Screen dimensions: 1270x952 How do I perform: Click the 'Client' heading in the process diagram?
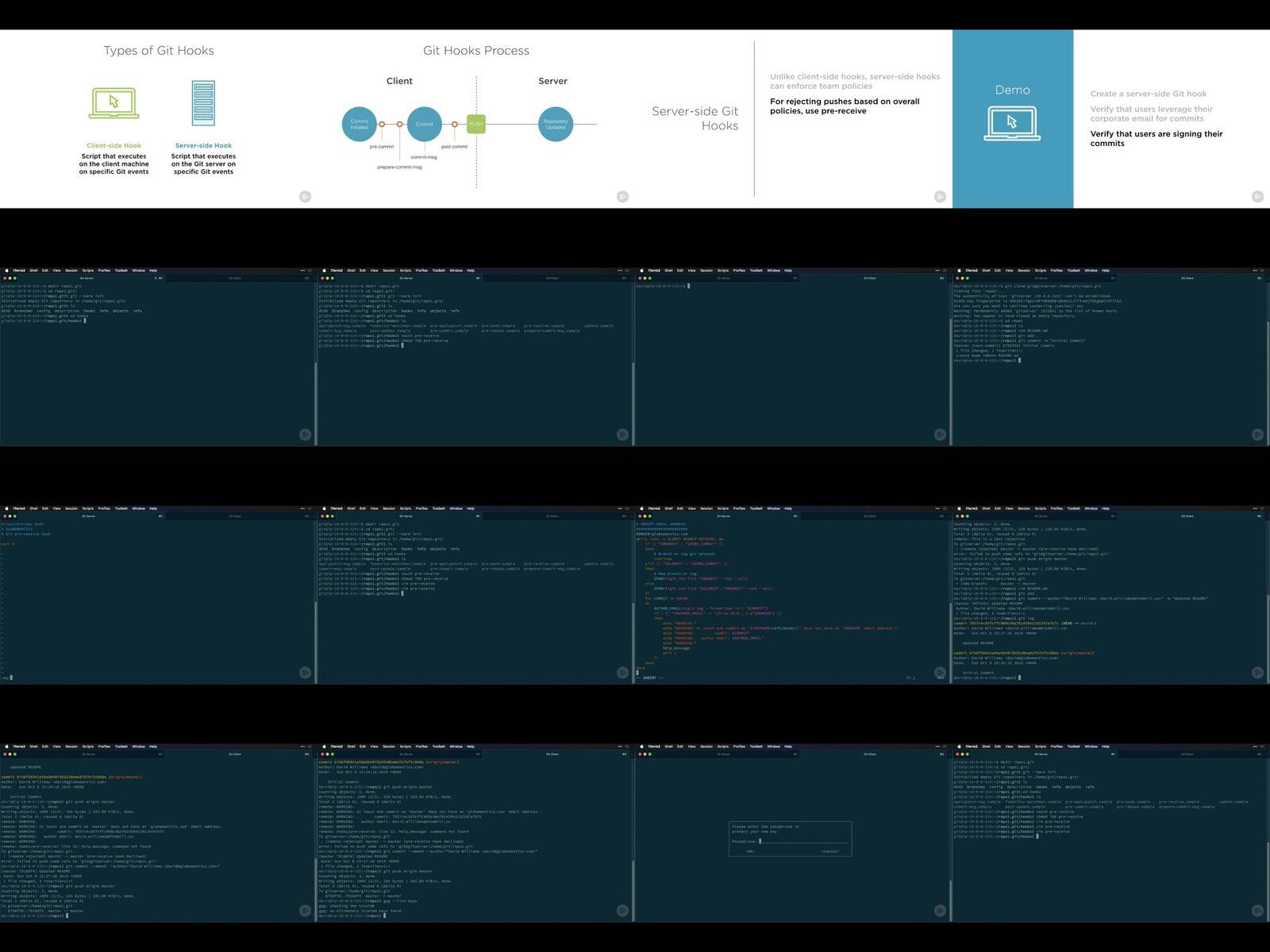click(399, 81)
